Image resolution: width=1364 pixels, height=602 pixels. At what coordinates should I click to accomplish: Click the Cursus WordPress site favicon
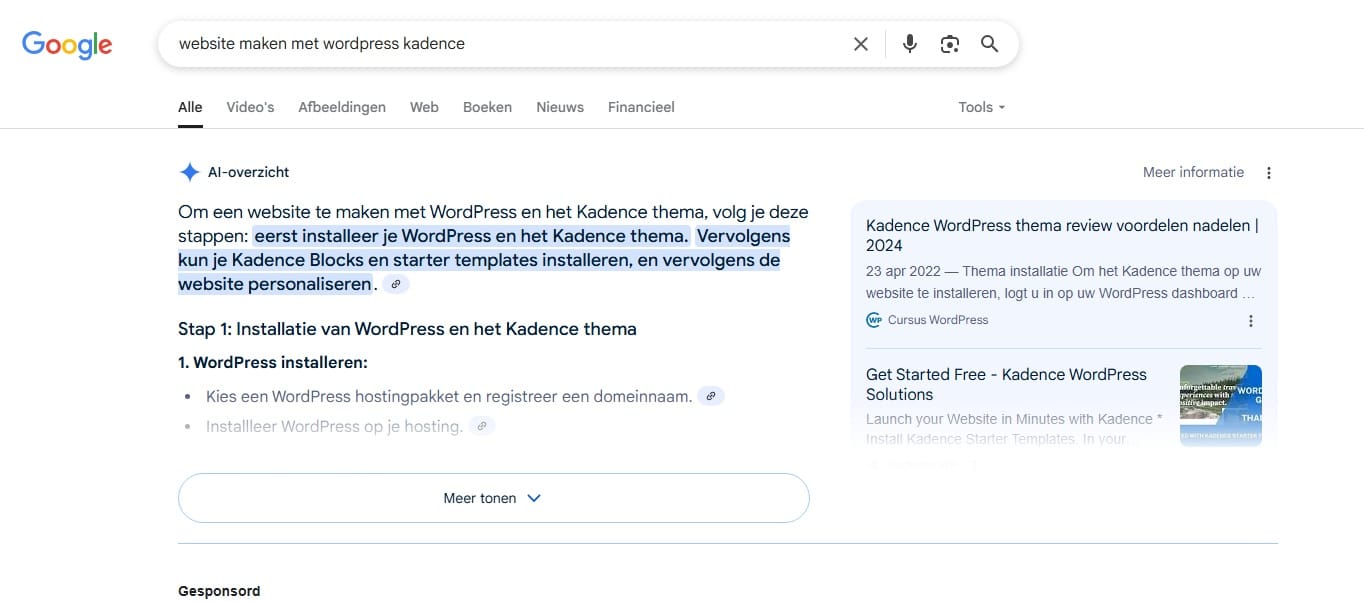pos(874,320)
